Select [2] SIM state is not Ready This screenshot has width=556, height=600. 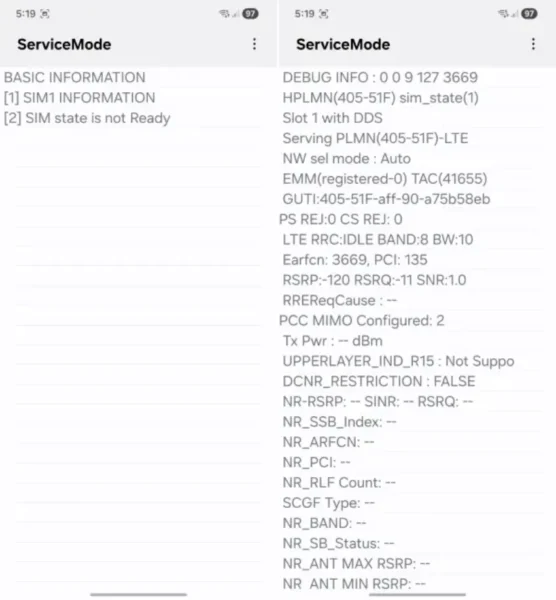[x=87, y=118]
